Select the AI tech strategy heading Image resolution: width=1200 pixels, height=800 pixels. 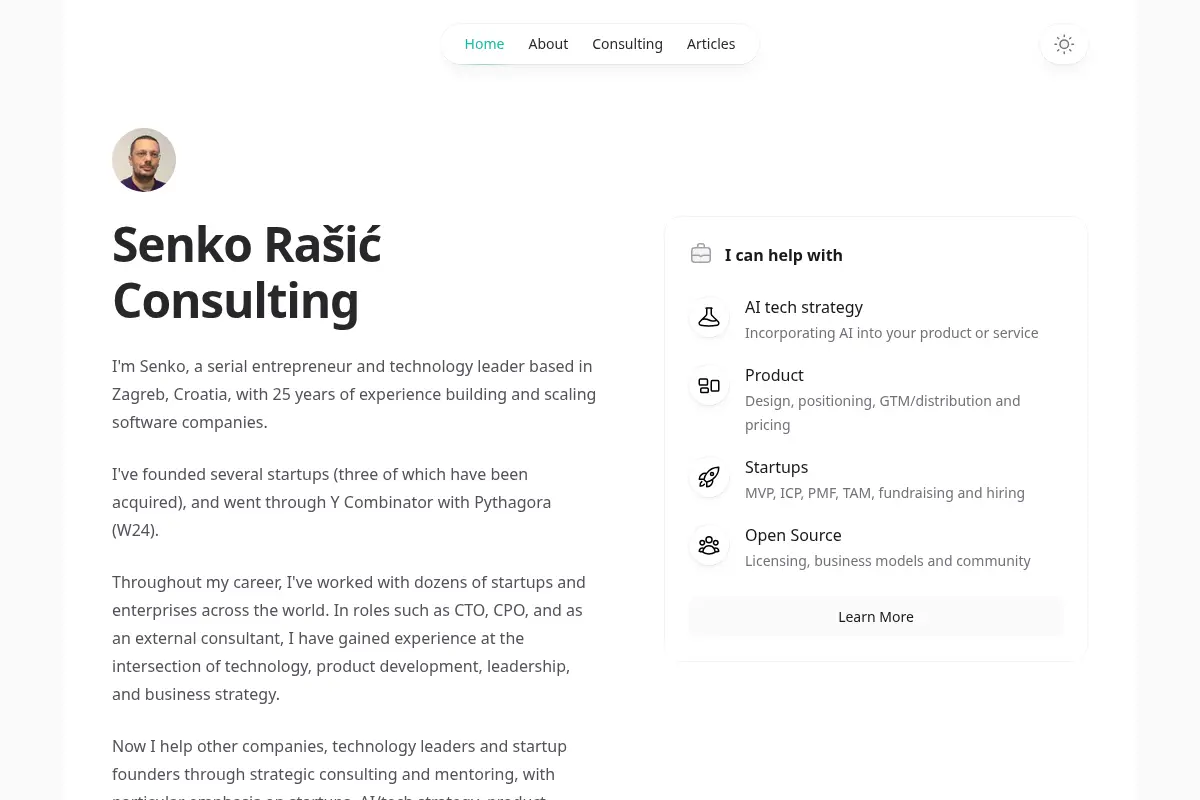(803, 307)
